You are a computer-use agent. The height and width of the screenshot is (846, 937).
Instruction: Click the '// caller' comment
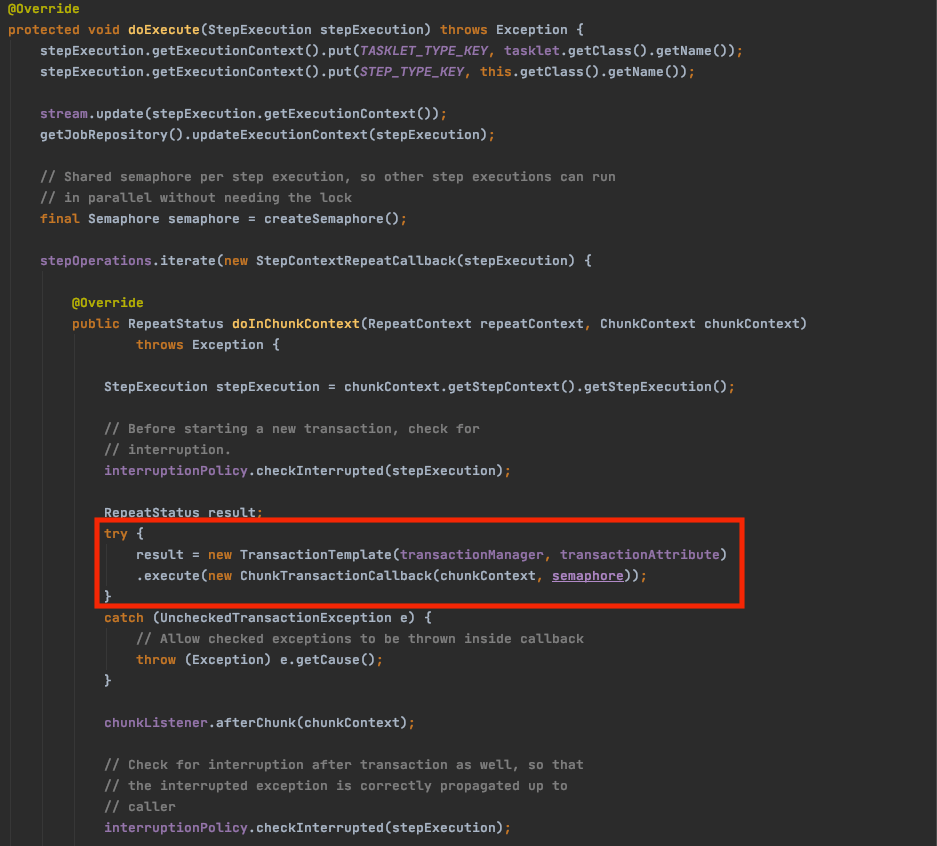point(140,807)
